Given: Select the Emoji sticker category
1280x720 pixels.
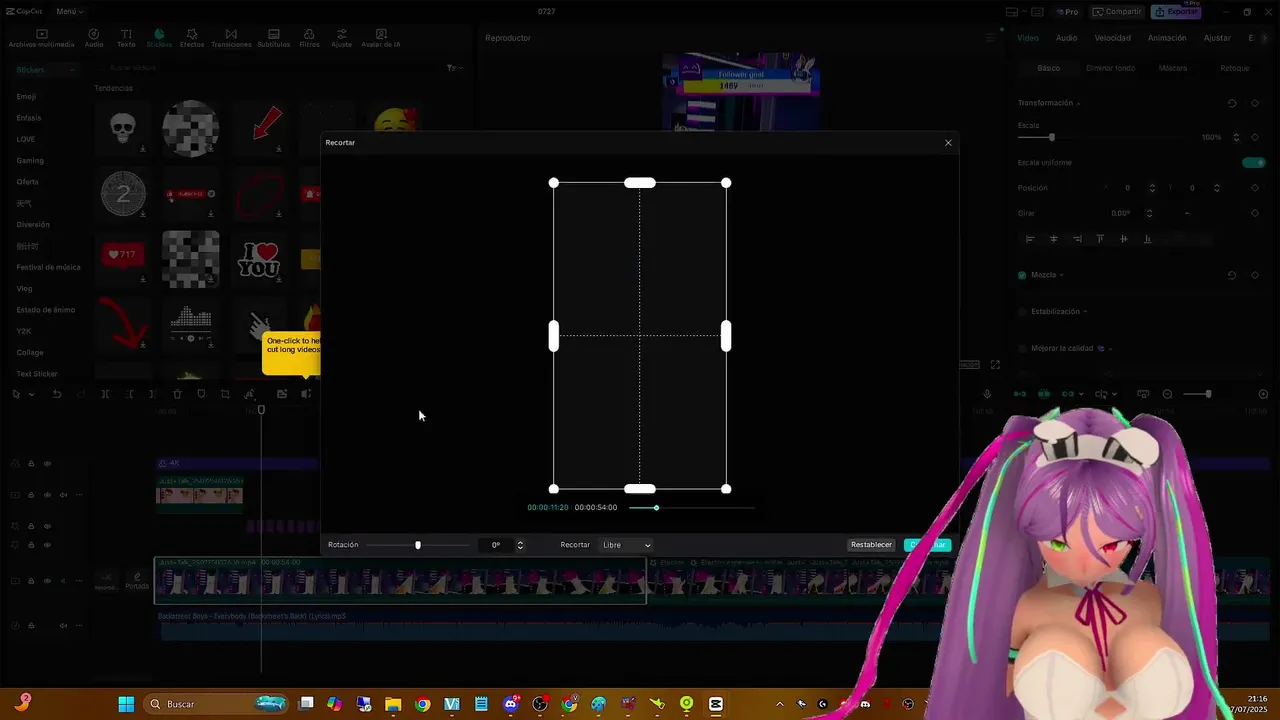Looking at the screenshot, I should 26,96.
